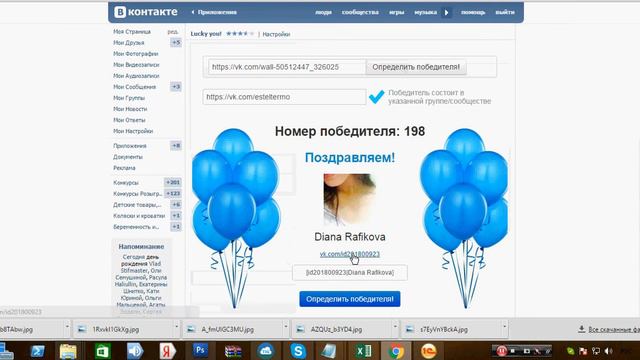The image size is (640, 360).
Task: Click the blue speaker app taskbar icon
Action: [x=135, y=351]
